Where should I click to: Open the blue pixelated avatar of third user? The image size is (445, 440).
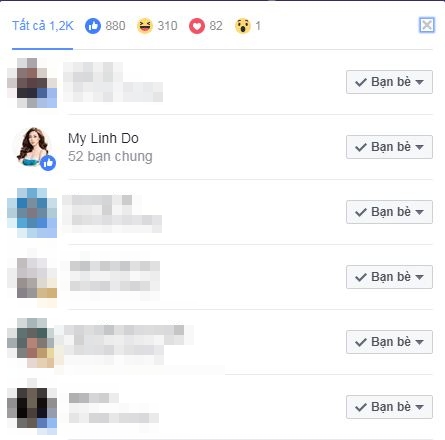(x=32, y=213)
